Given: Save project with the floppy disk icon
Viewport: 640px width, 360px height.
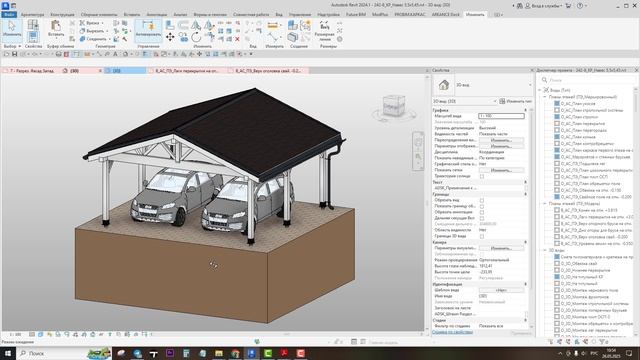Looking at the screenshot, I should click(x=15, y=54).
